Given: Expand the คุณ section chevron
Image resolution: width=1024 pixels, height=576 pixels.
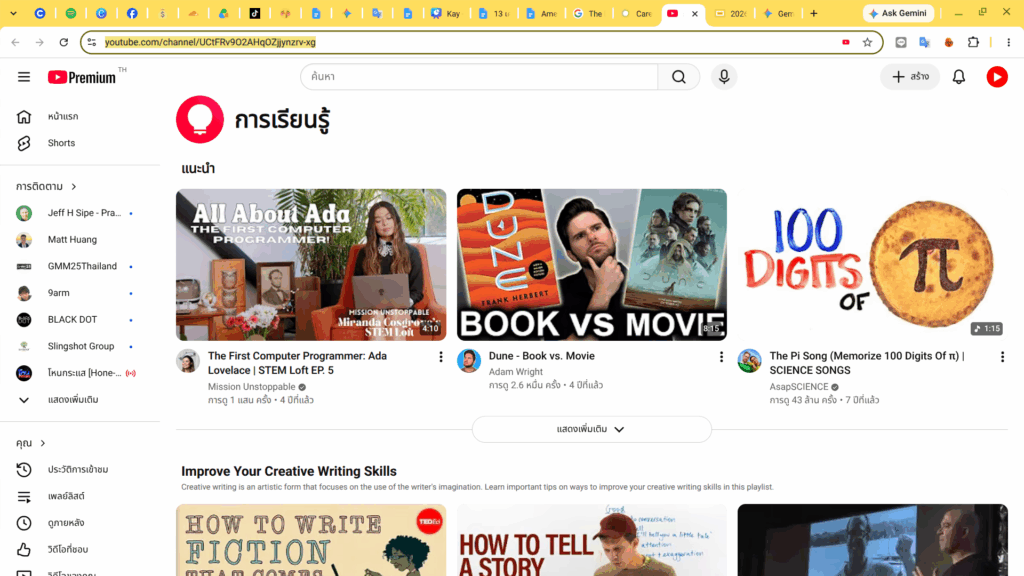Looking at the screenshot, I should [43, 443].
